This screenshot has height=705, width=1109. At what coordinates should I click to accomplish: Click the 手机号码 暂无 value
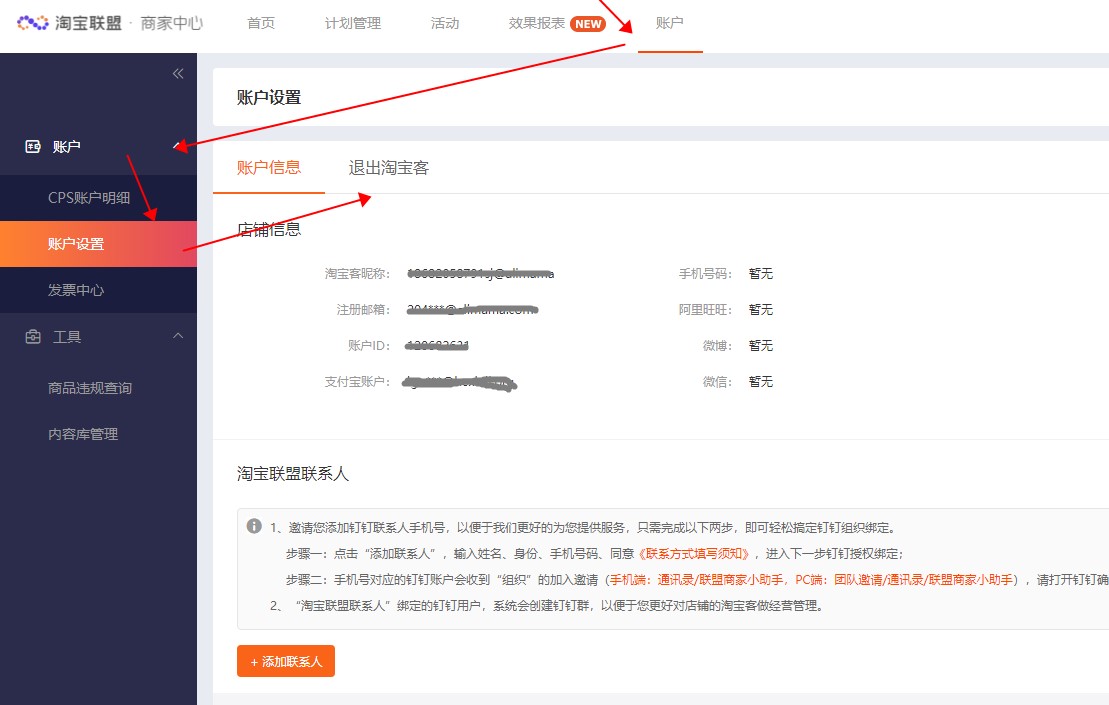761,274
